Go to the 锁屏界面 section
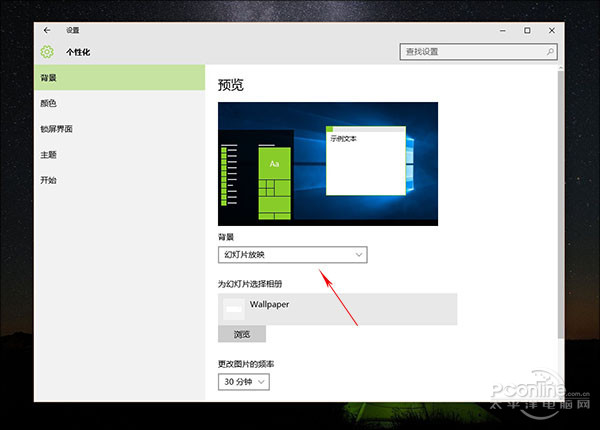 coord(119,129)
